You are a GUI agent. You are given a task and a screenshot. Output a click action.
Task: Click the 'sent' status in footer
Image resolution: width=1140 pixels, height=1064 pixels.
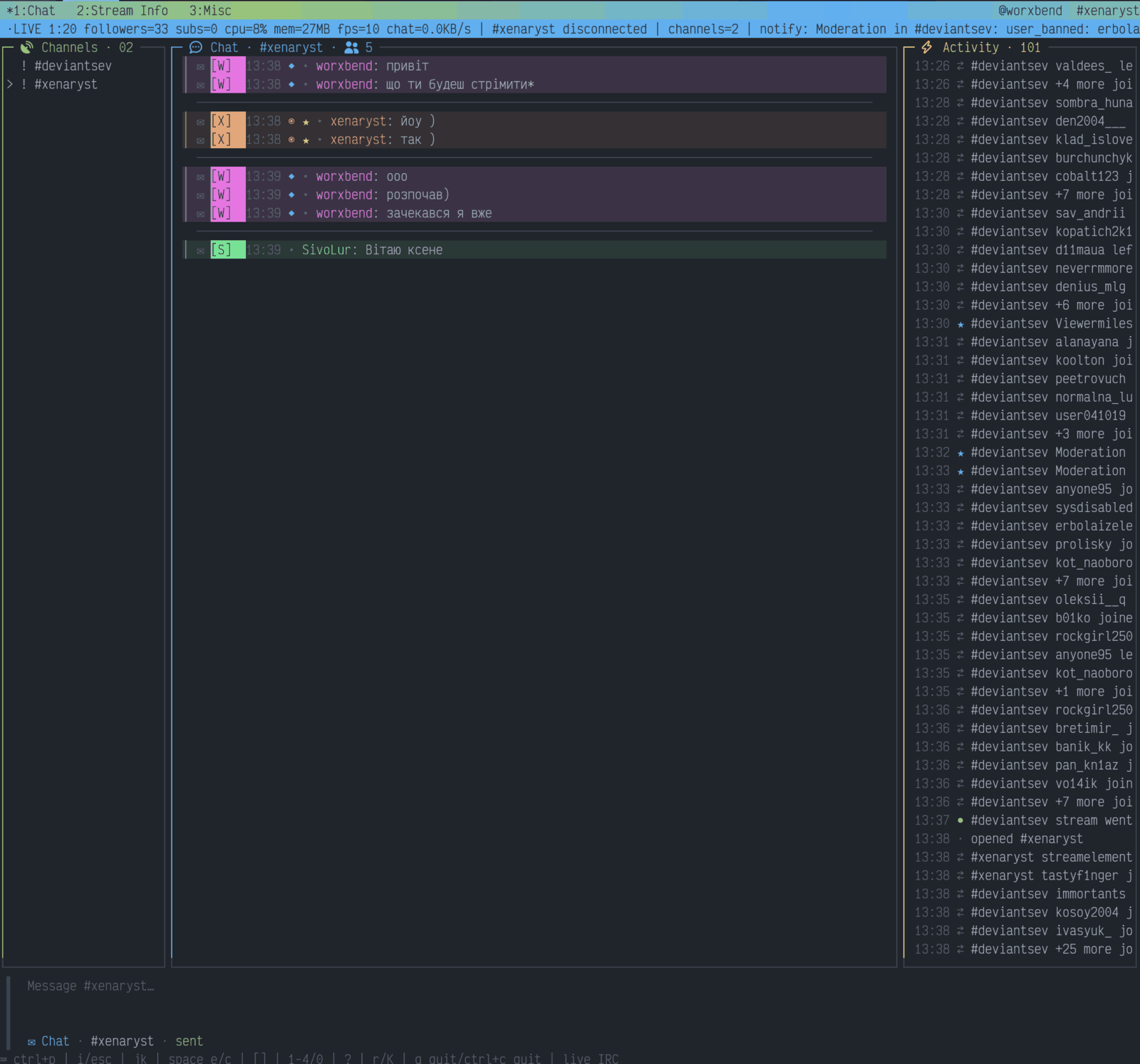coord(189,1041)
